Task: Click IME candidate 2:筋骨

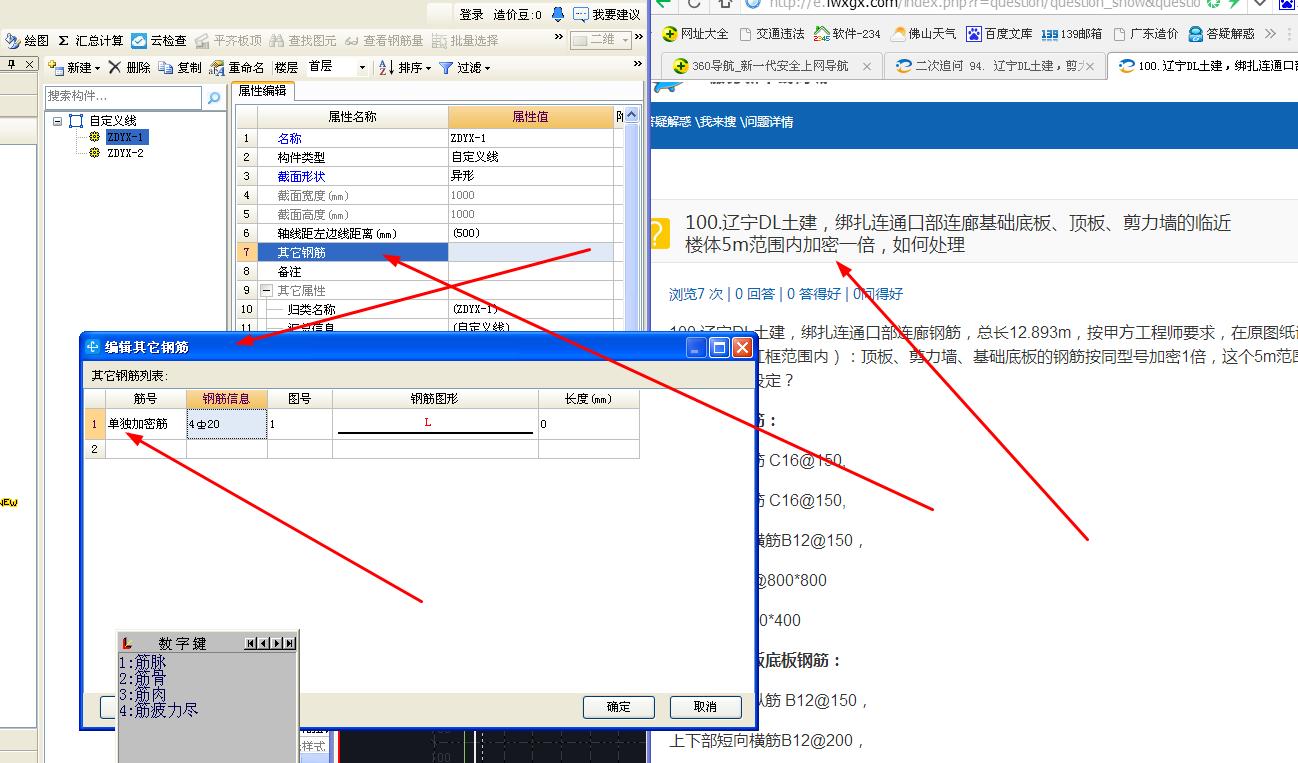Action: [143, 679]
